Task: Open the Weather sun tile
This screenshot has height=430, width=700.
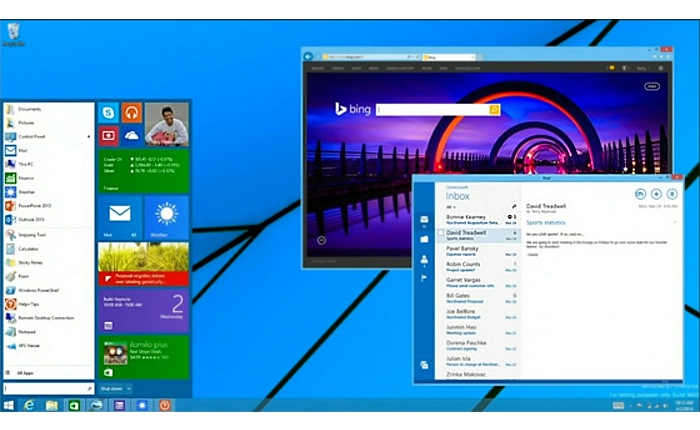Action: [x=167, y=217]
